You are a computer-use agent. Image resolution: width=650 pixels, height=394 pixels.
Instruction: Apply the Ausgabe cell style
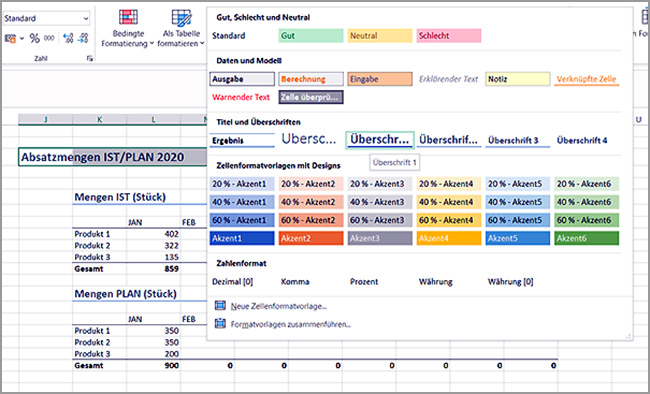(x=242, y=79)
